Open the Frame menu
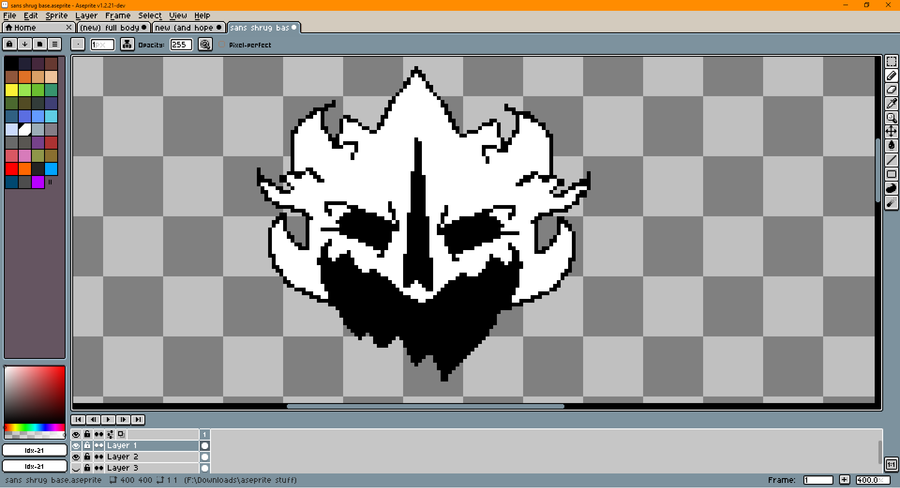Screen dimensions: 900x488 pos(118,16)
